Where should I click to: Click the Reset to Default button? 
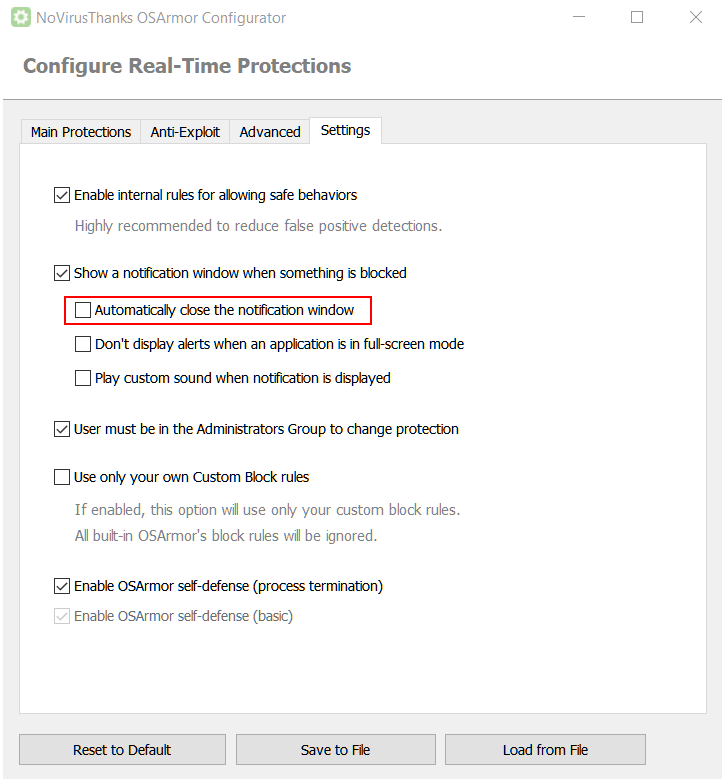pos(122,750)
